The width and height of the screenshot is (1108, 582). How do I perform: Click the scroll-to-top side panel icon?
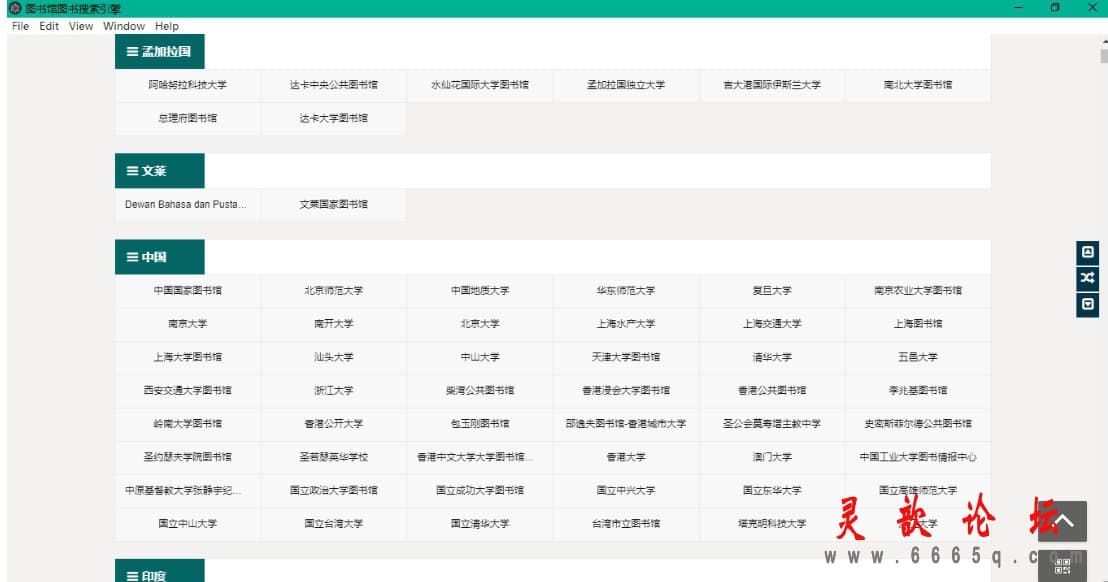(1088, 252)
